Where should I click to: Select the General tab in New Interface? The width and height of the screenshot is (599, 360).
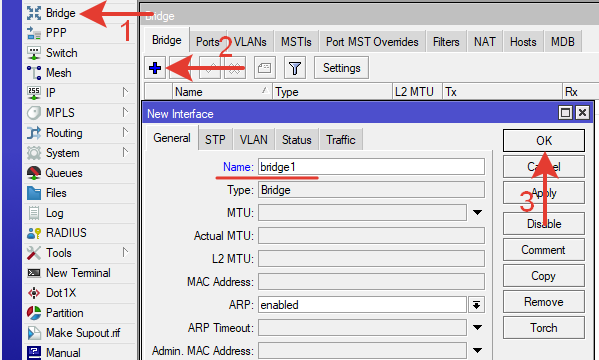tap(172, 138)
